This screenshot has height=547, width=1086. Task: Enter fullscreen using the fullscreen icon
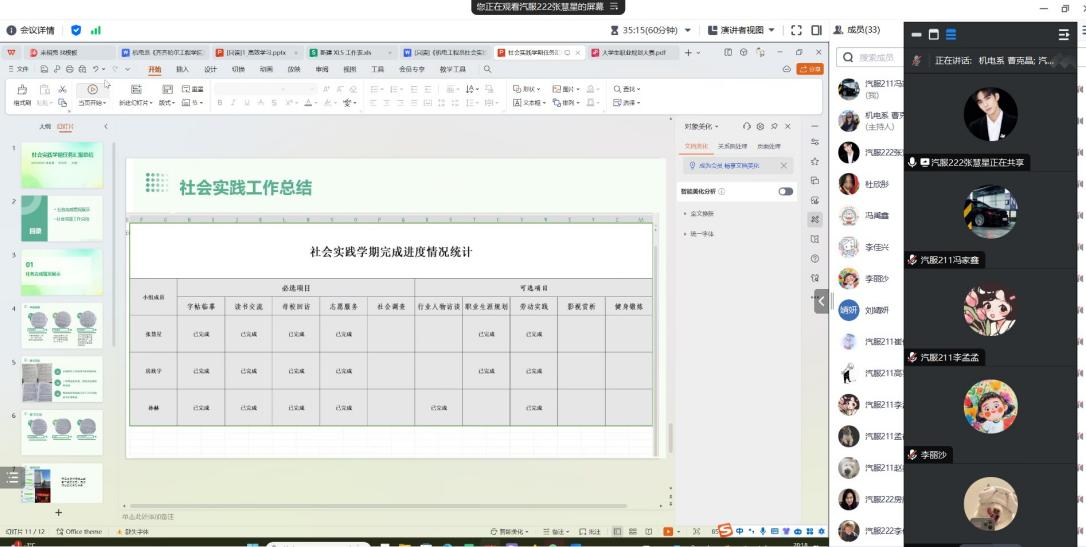tap(796, 30)
